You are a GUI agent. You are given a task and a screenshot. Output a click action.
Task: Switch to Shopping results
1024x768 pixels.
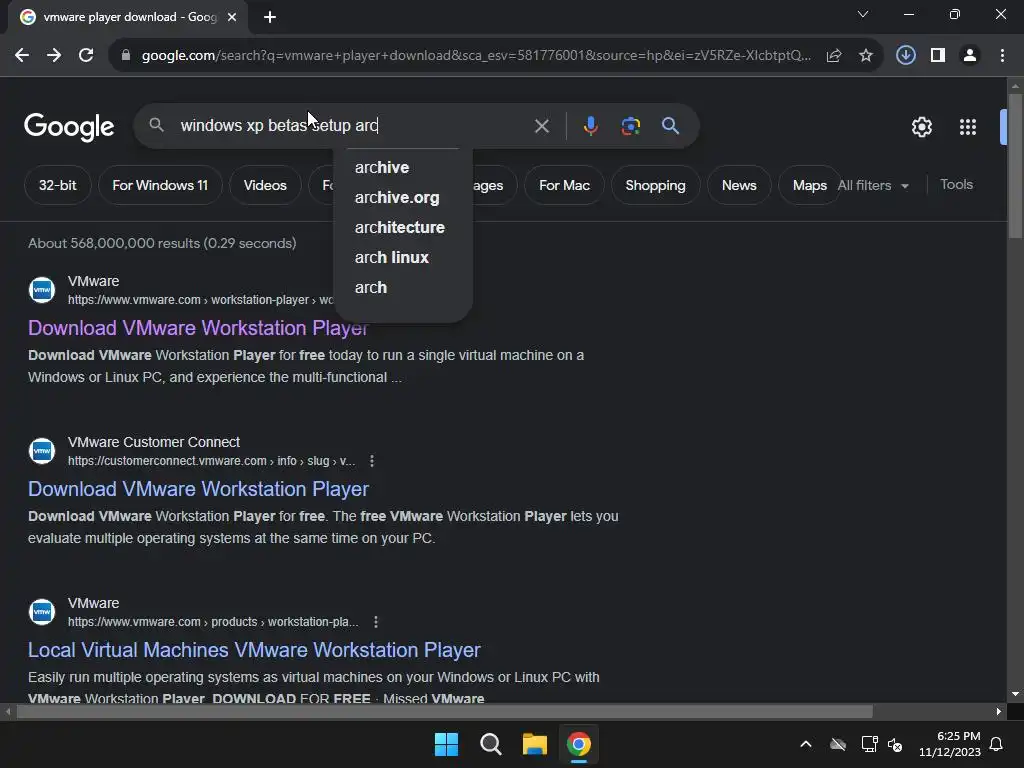[x=656, y=185]
